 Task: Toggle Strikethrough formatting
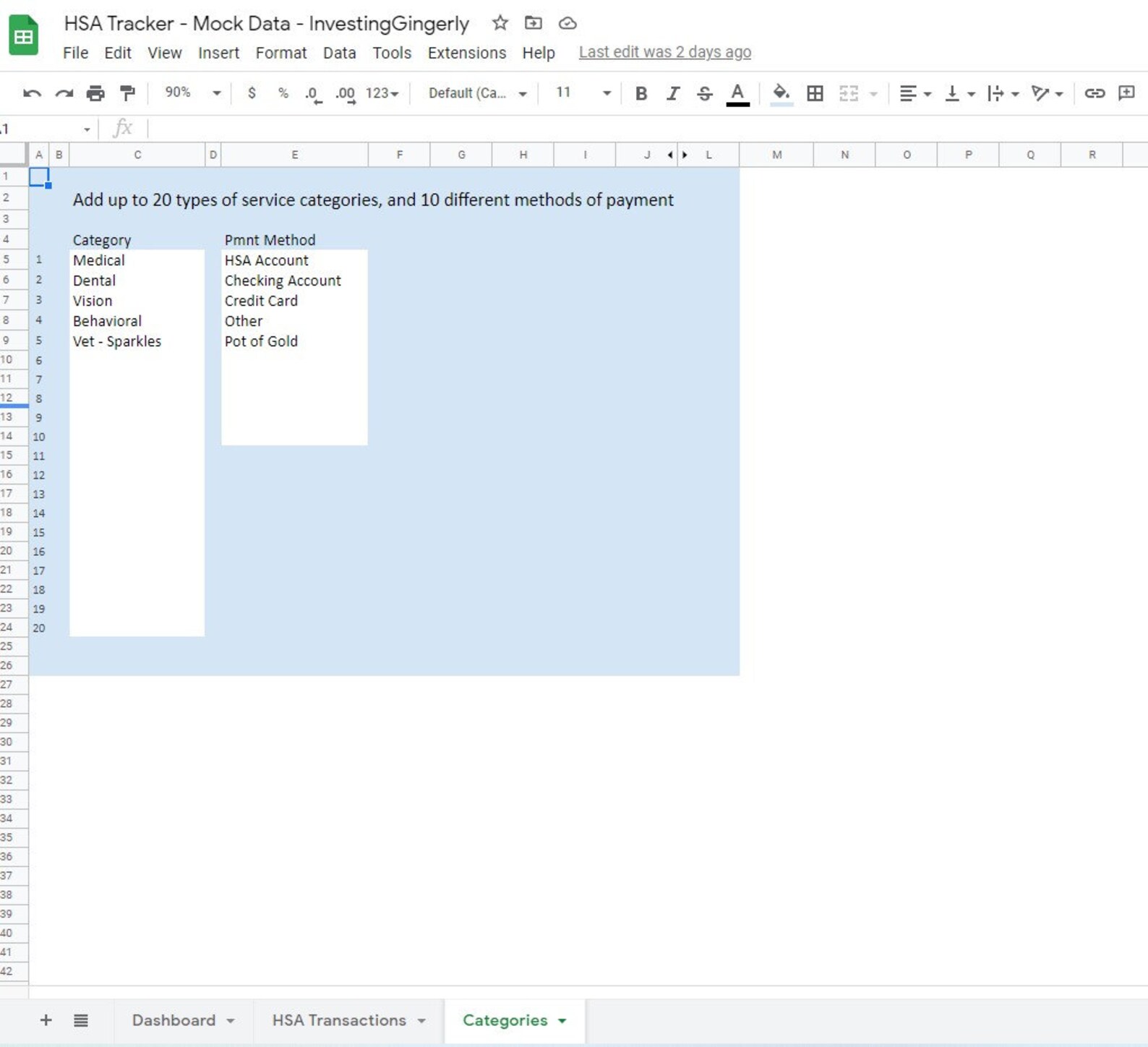(x=704, y=93)
